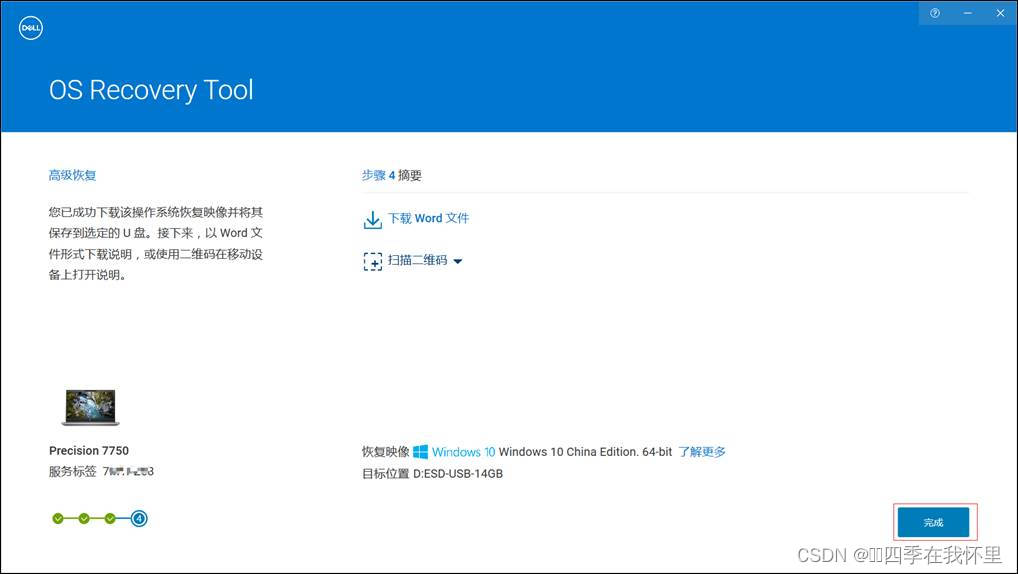Click the 目标位置 D:ESD-USB-14GB text

point(432,473)
